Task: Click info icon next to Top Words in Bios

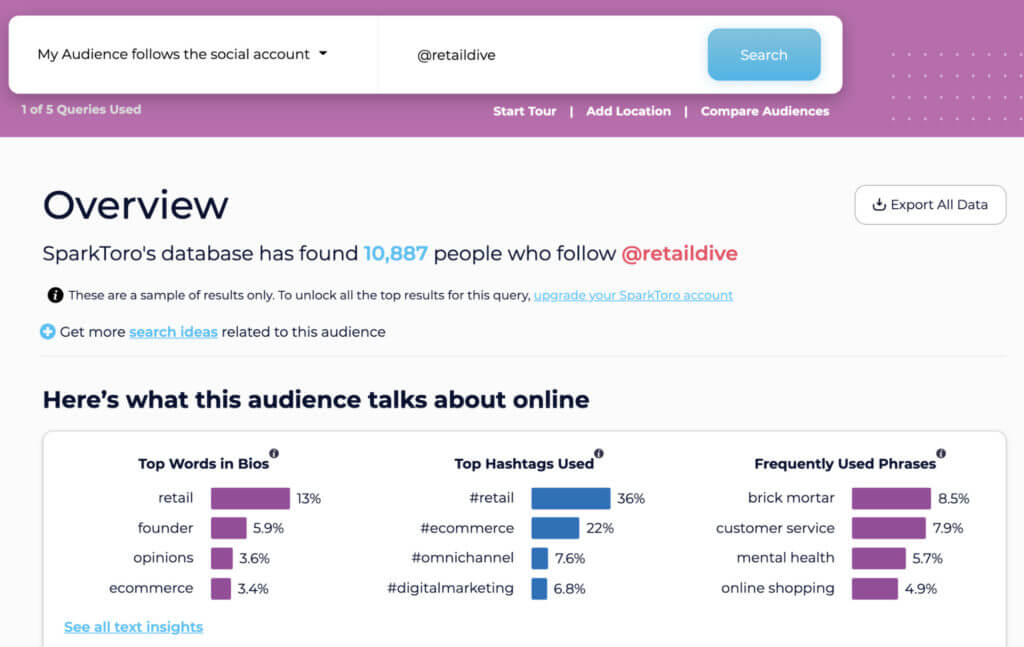Action: tap(274, 454)
